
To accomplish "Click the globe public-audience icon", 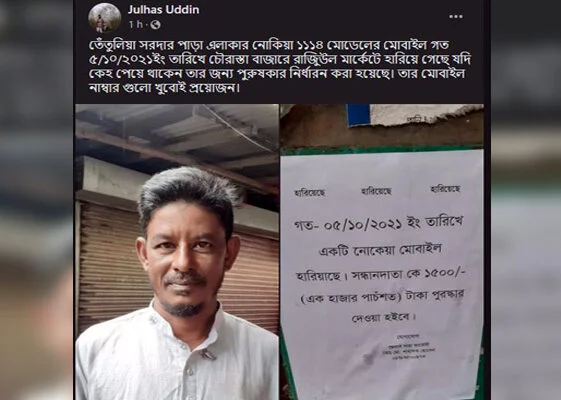I will tap(155, 25).
